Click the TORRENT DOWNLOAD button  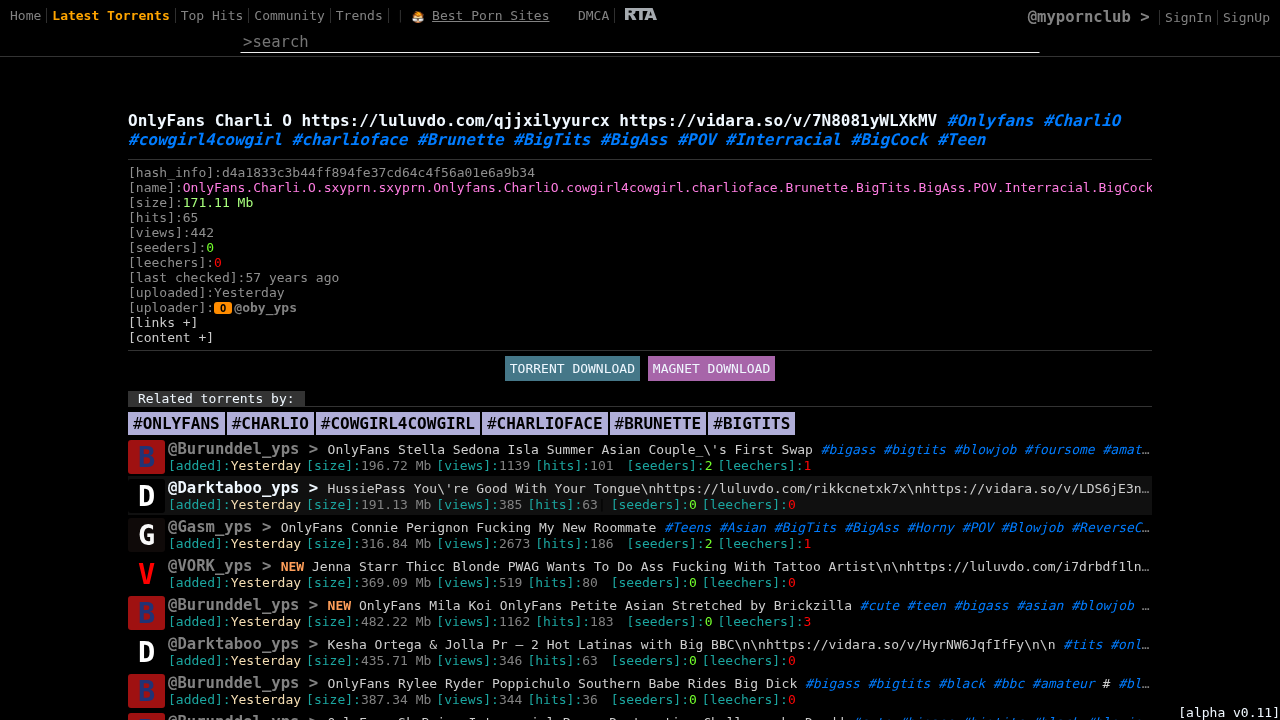point(572,369)
